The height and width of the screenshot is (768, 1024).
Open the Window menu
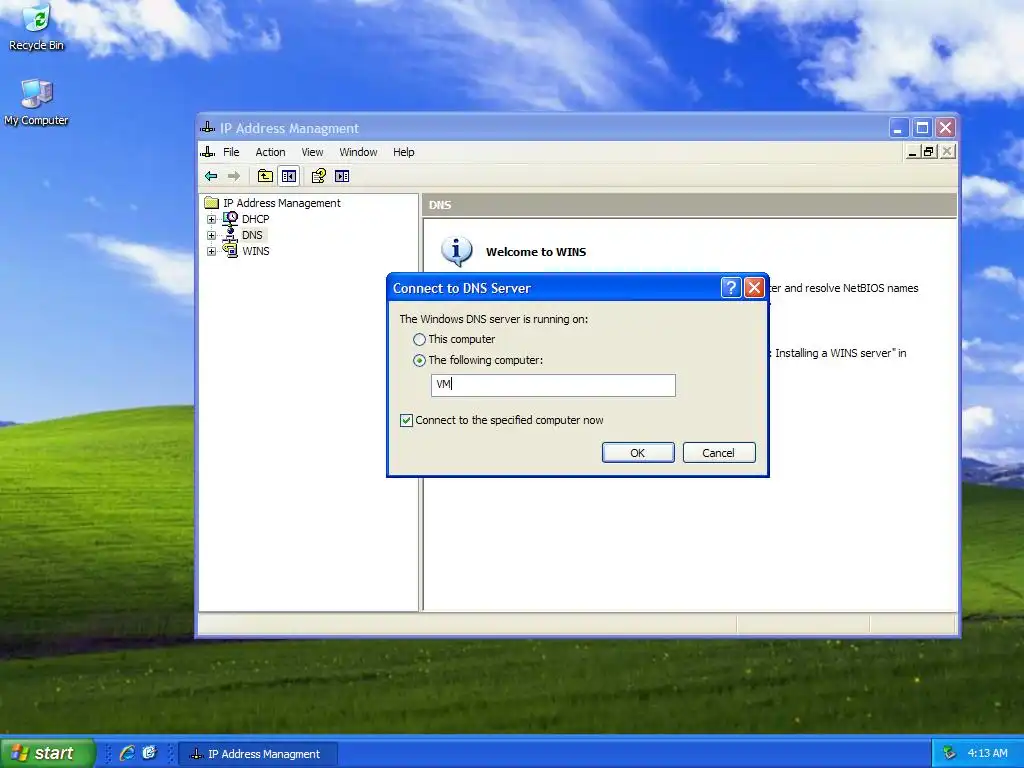coord(358,152)
